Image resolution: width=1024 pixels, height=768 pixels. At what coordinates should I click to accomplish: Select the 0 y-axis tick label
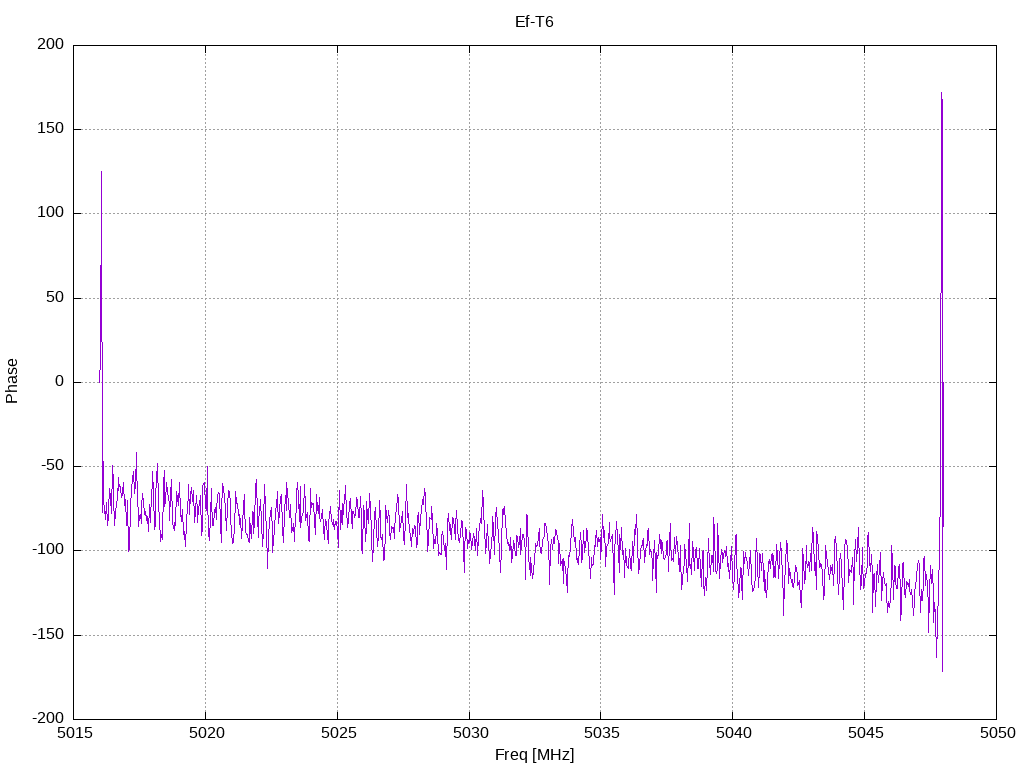[60, 382]
